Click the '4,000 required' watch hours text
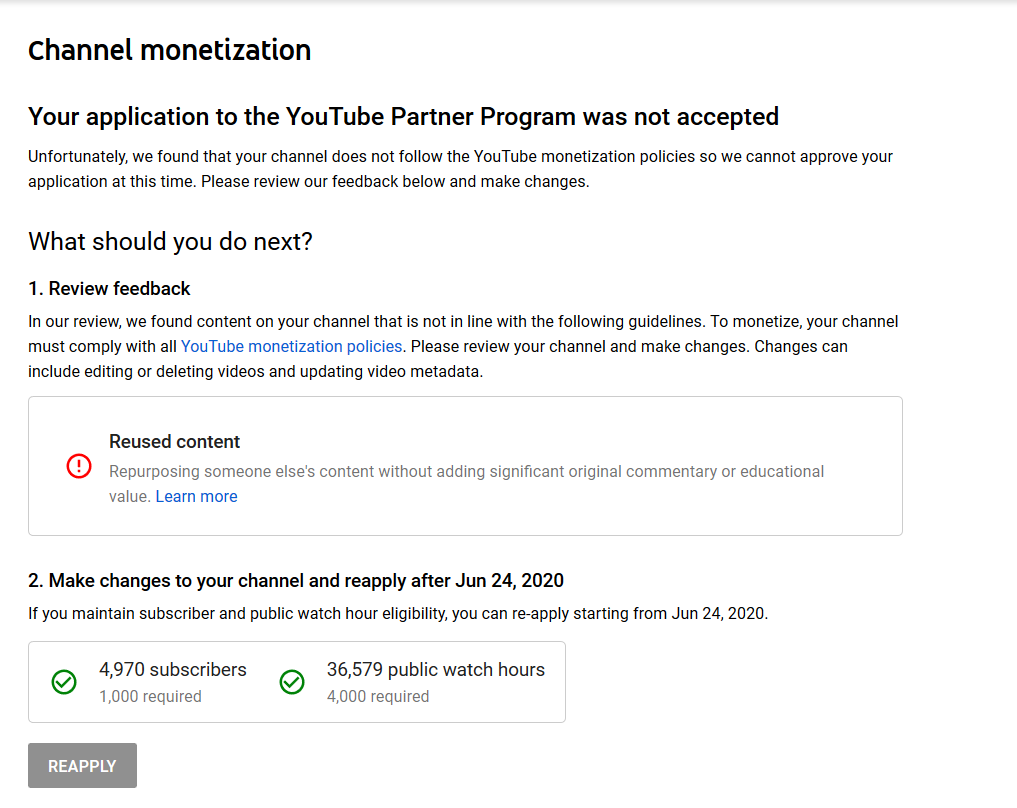This screenshot has height=808, width=1017. (378, 696)
